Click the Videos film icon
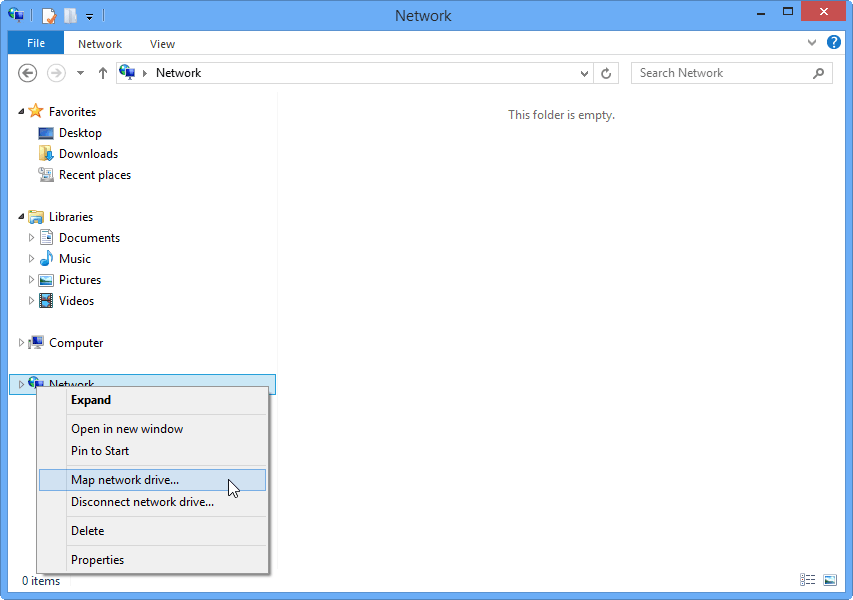This screenshot has width=853, height=600. tap(46, 301)
